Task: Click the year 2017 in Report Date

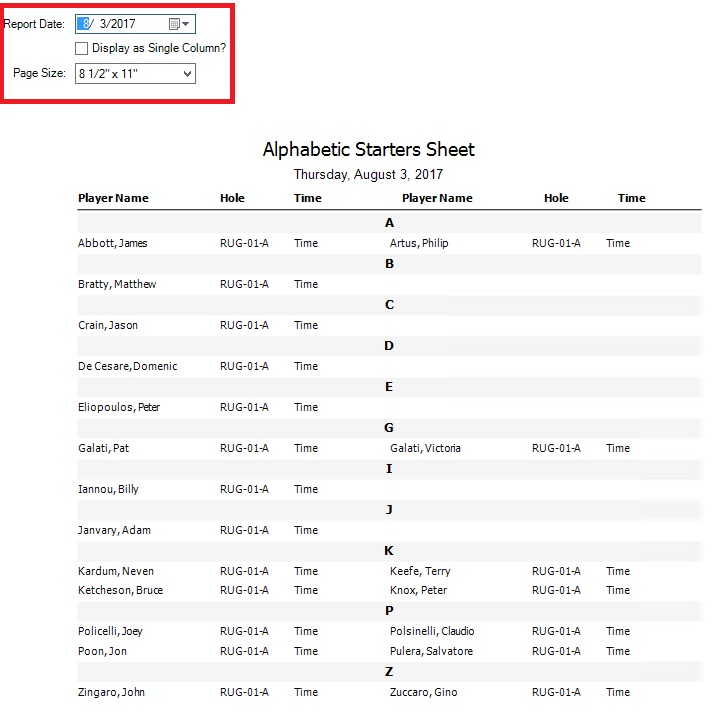Action: [x=123, y=24]
